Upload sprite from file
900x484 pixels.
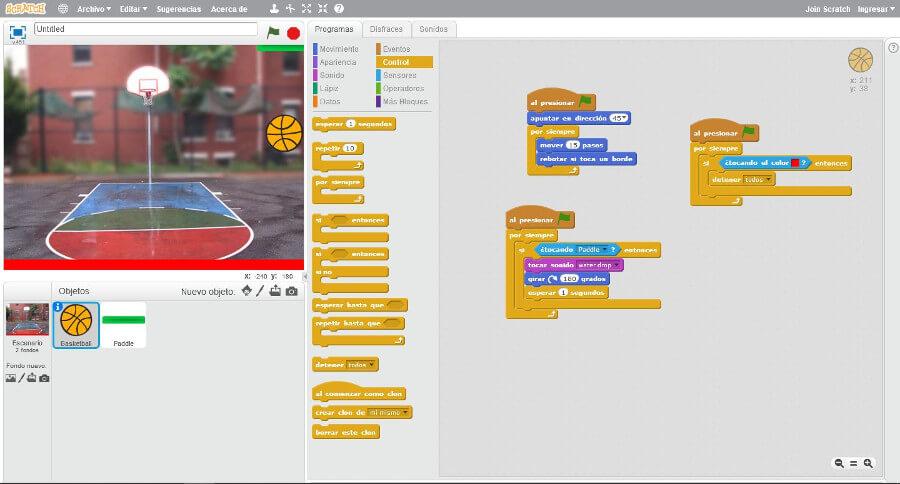(x=276, y=291)
